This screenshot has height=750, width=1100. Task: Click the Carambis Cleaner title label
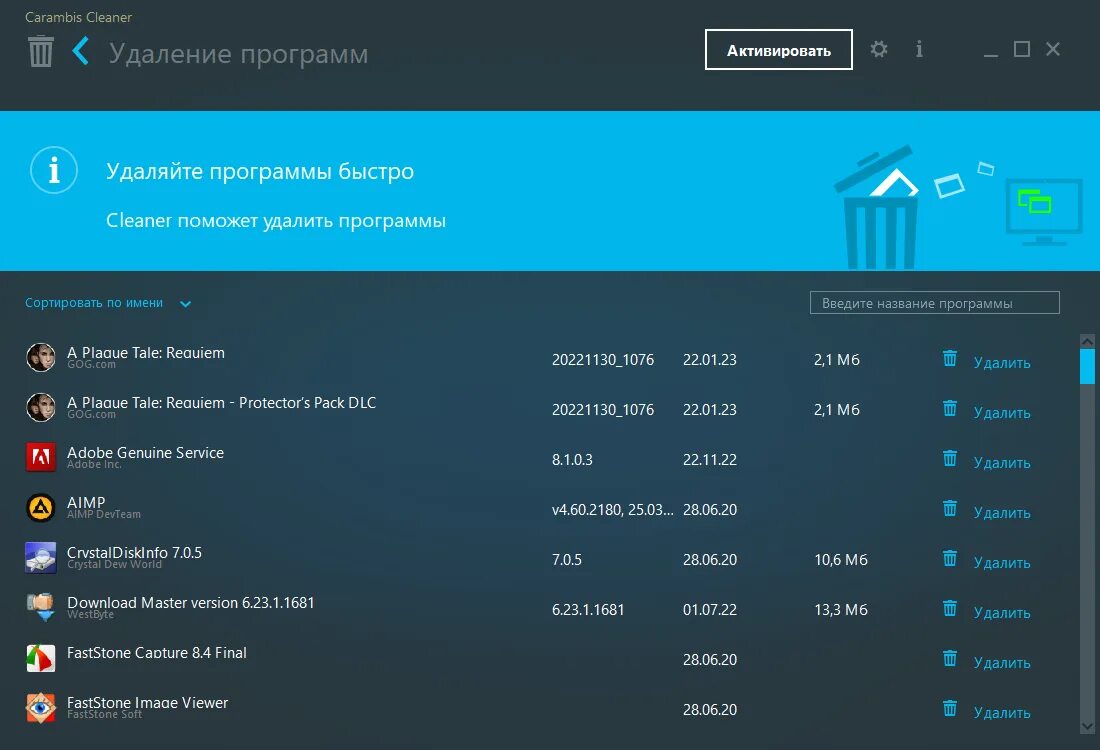point(78,17)
